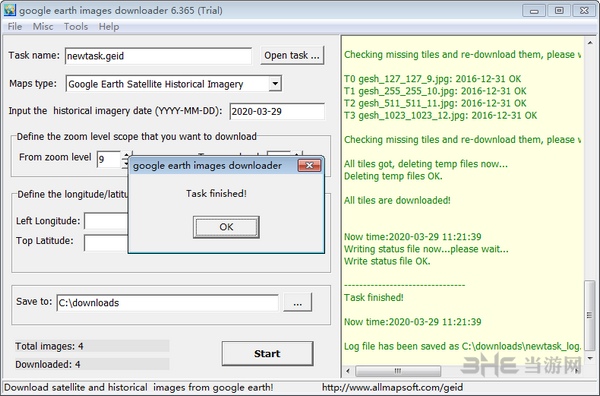The width and height of the screenshot is (600, 396).
Task: Click the Start button
Action: coord(267,354)
